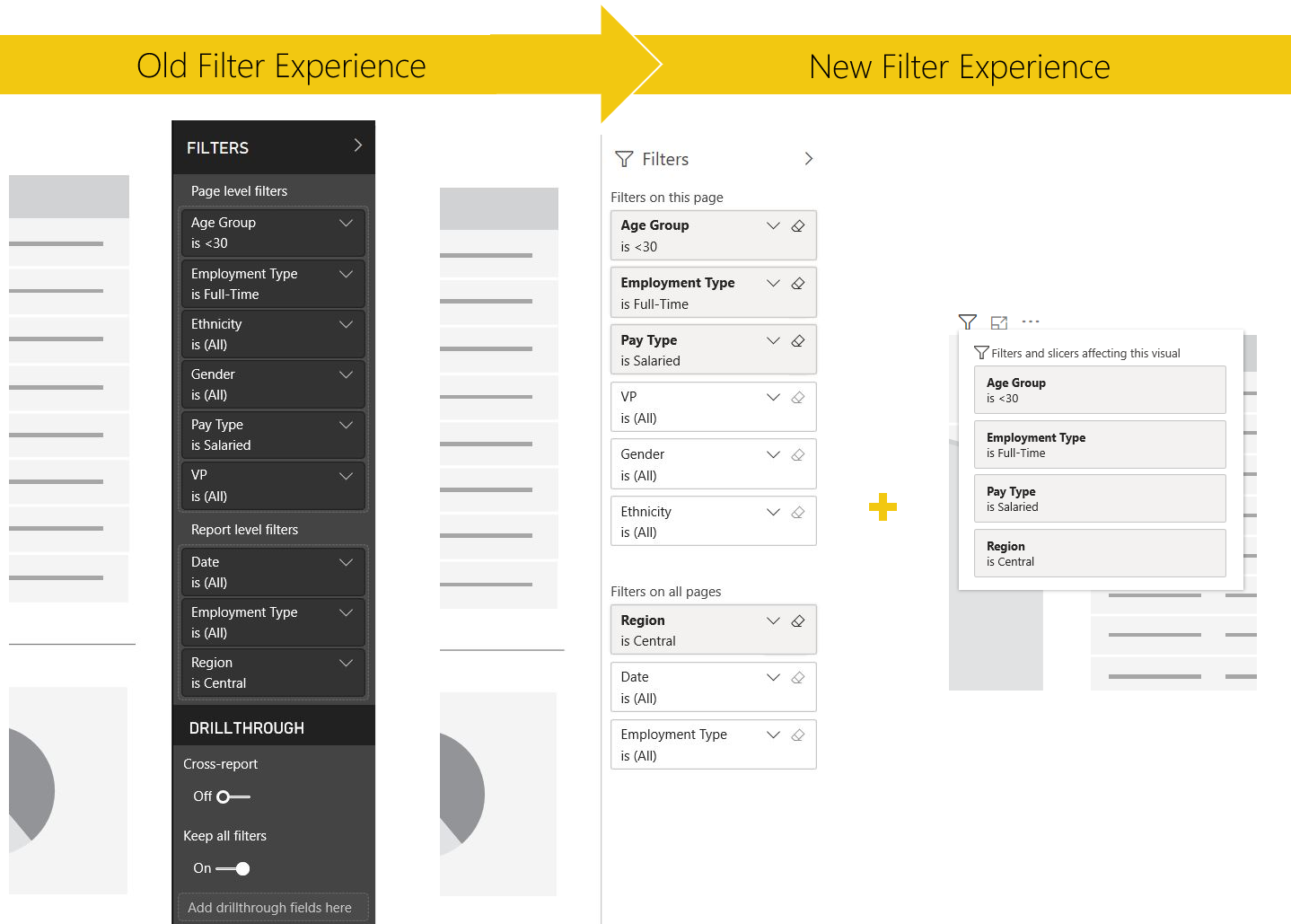The height and width of the screenshot is (924, 1291).
Task: Click the focus mode icon above the visual
Action: (x=999, y=322)
